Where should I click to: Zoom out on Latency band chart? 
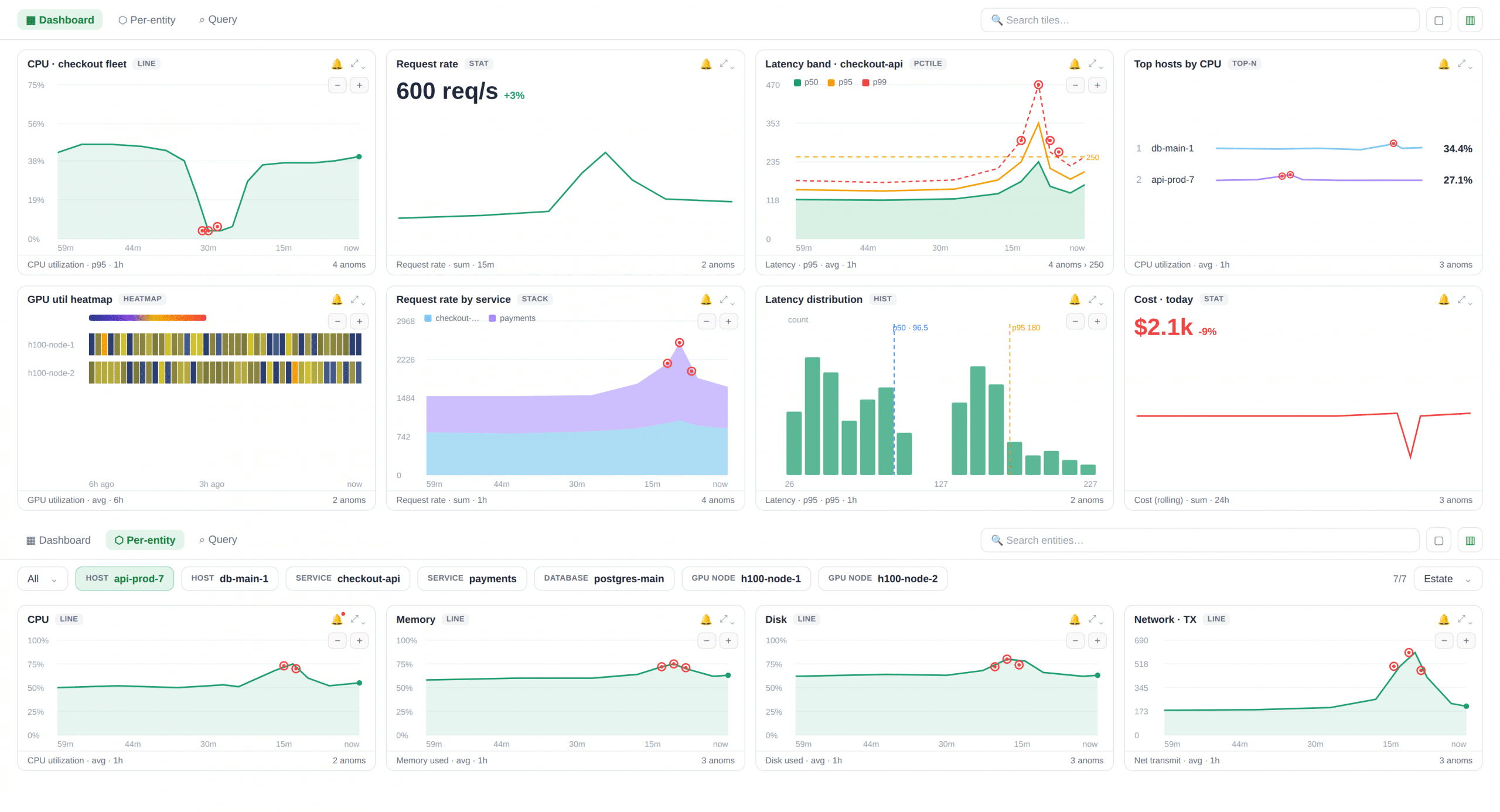1075,86
